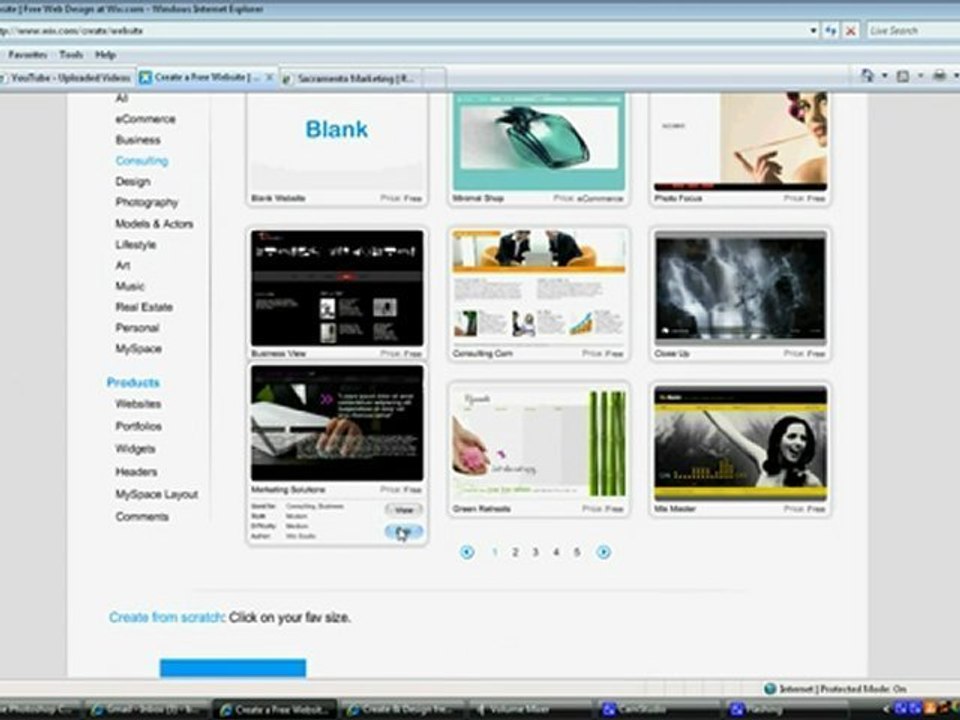Image resolution: width=960 pixels, height=720 pixels.
Task: Select the Models & Actors category
Action: pyautogui.click(x=154, y=223)
